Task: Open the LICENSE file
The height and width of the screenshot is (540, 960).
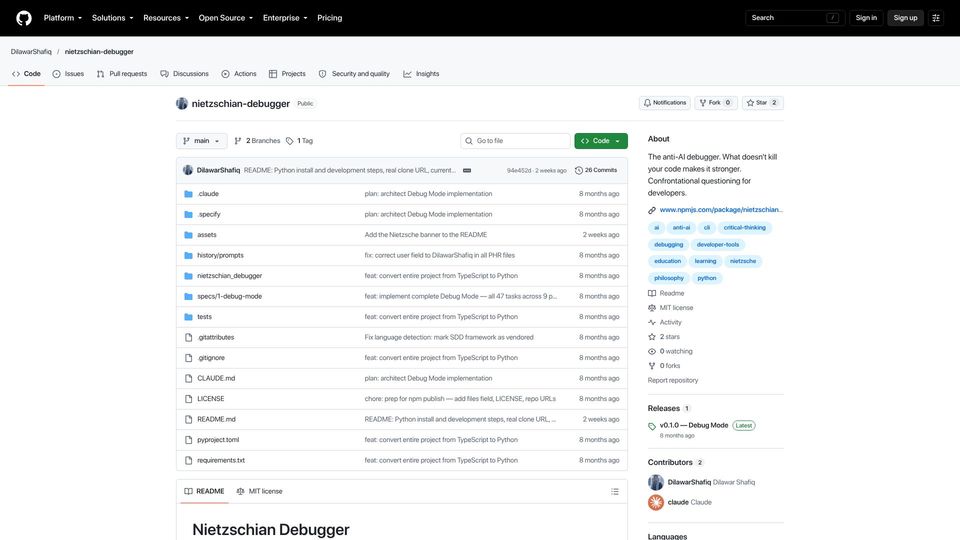Action: pos(211,399)
